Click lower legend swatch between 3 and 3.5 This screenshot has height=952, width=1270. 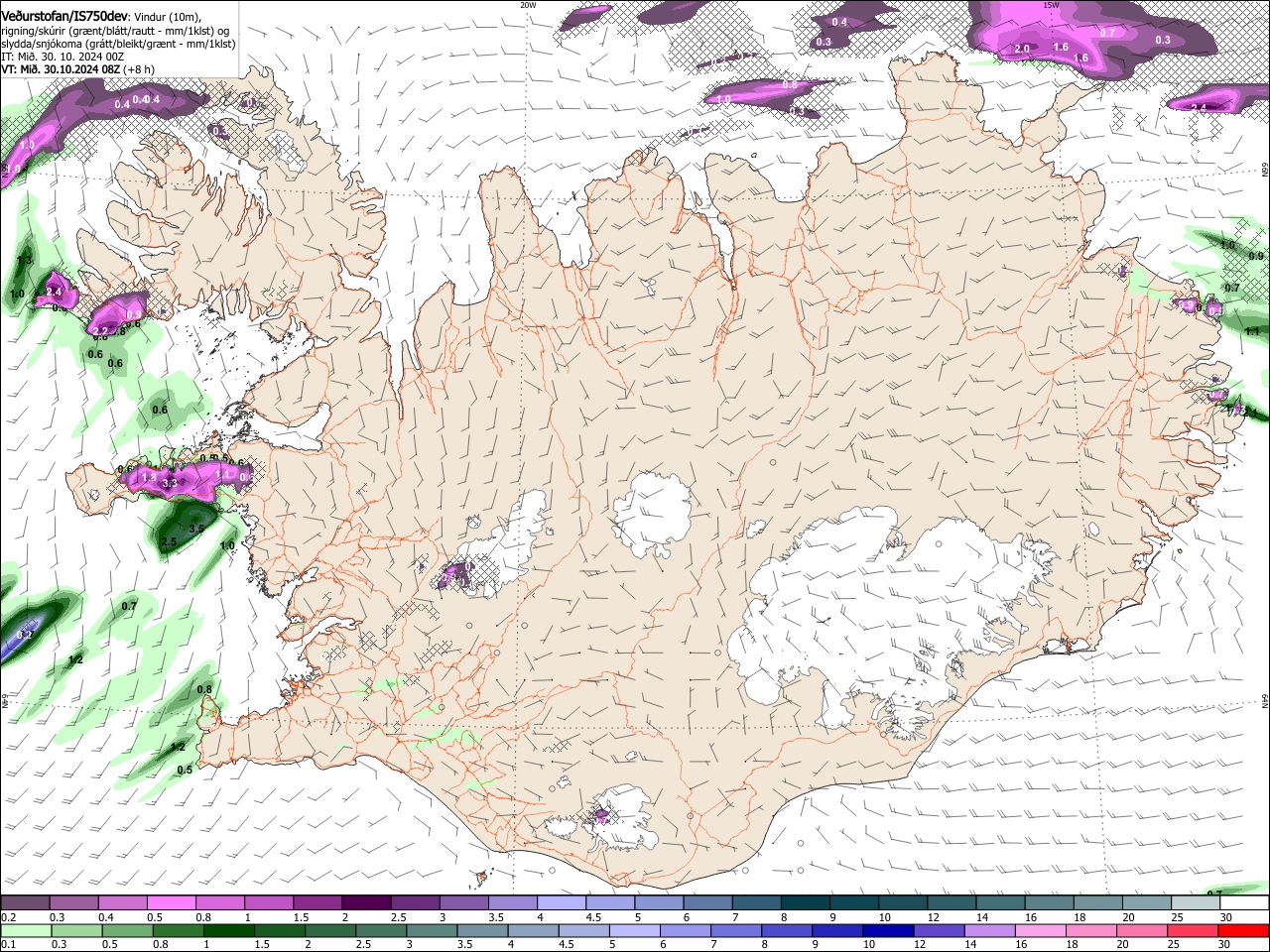432,930
